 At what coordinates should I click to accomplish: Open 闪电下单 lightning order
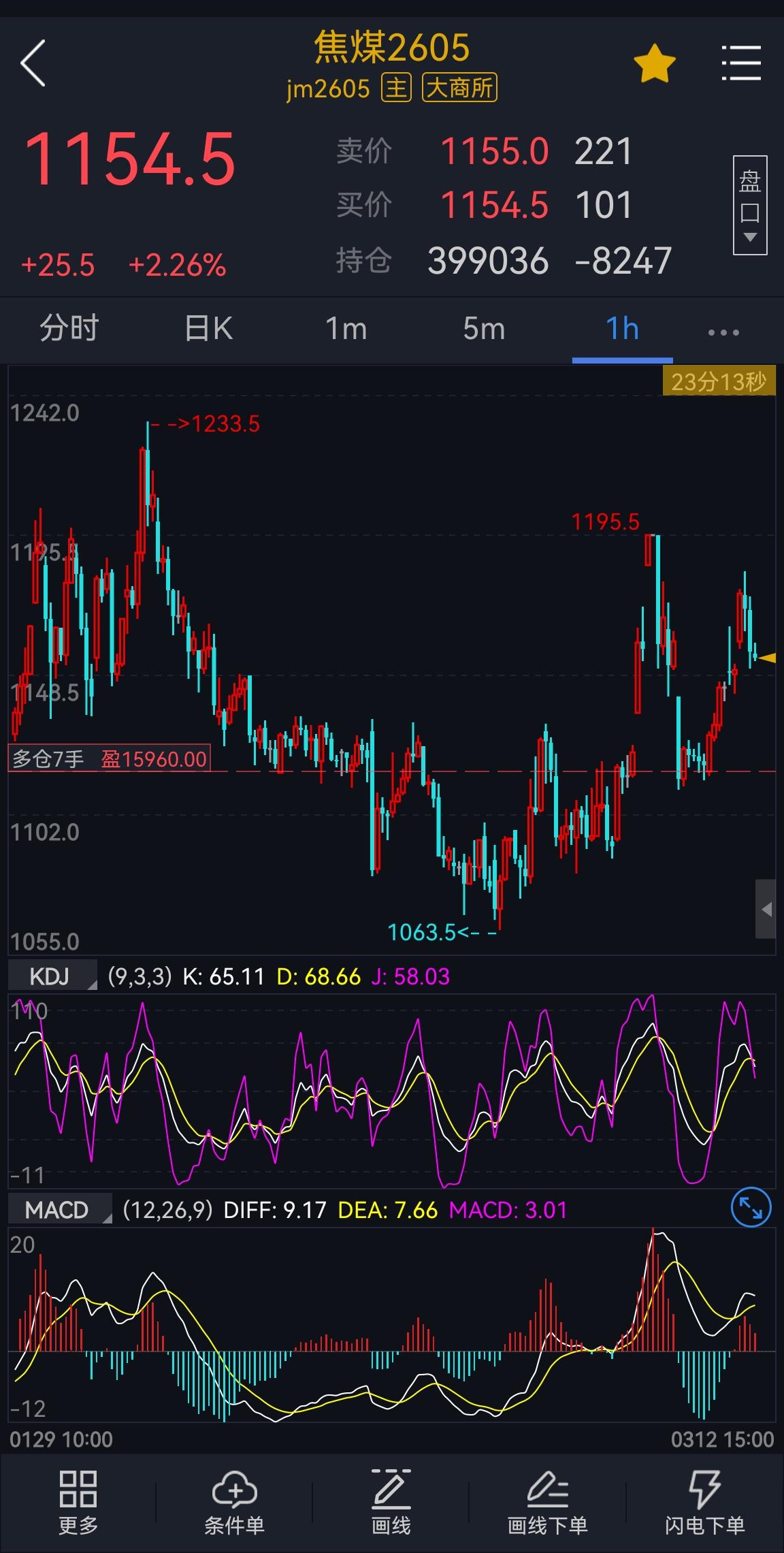pyautogui.click(x=704, y=1503)
